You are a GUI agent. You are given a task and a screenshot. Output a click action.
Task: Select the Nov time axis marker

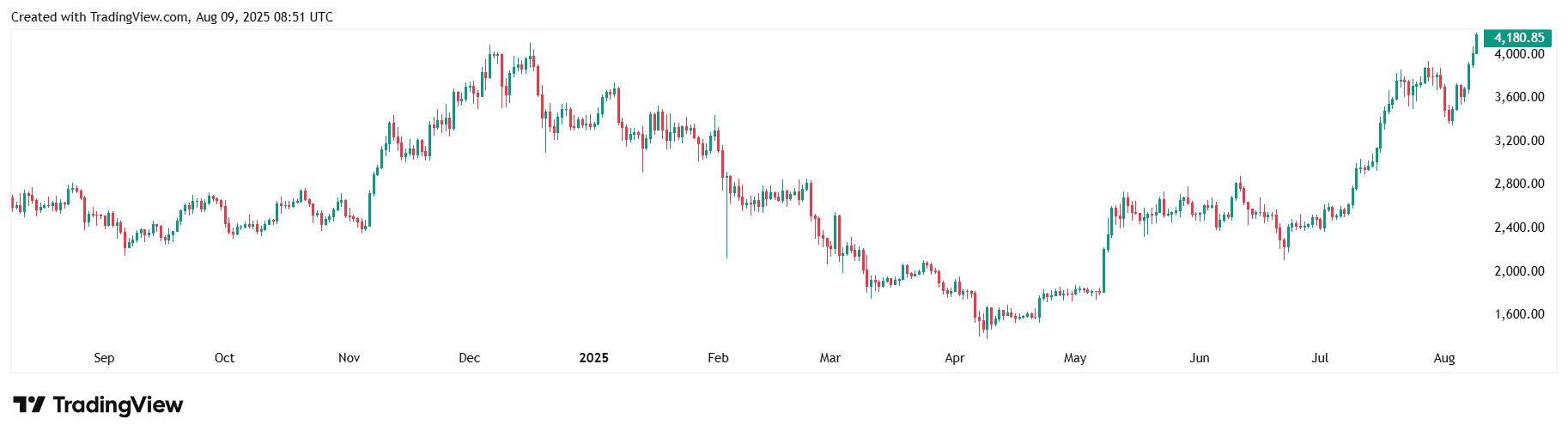349,358
